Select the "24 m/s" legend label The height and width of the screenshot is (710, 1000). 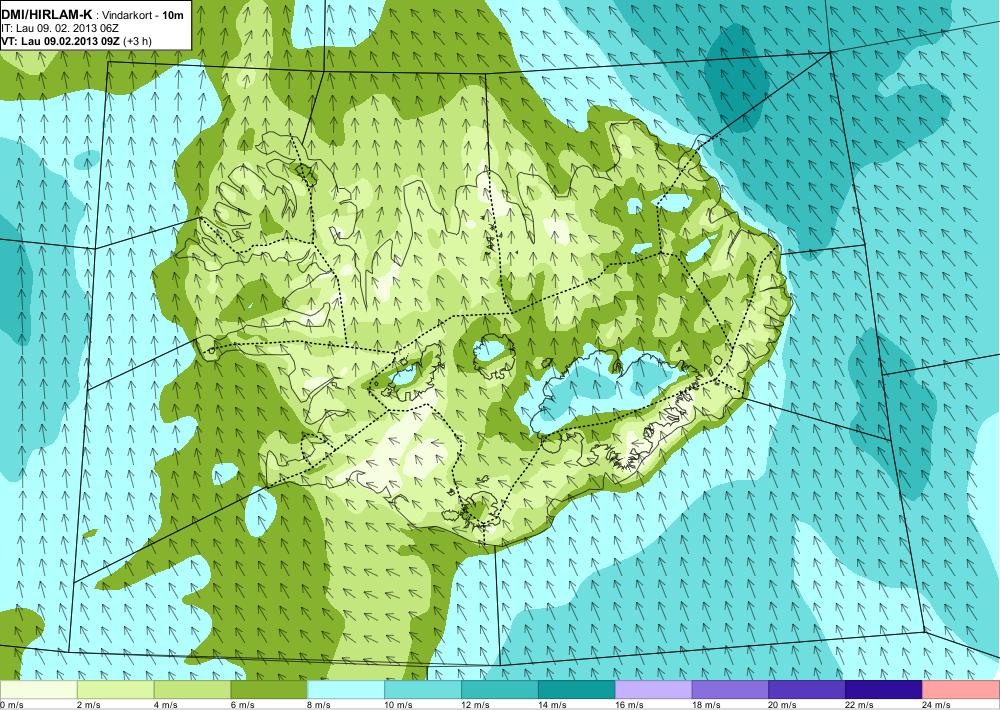937,705
